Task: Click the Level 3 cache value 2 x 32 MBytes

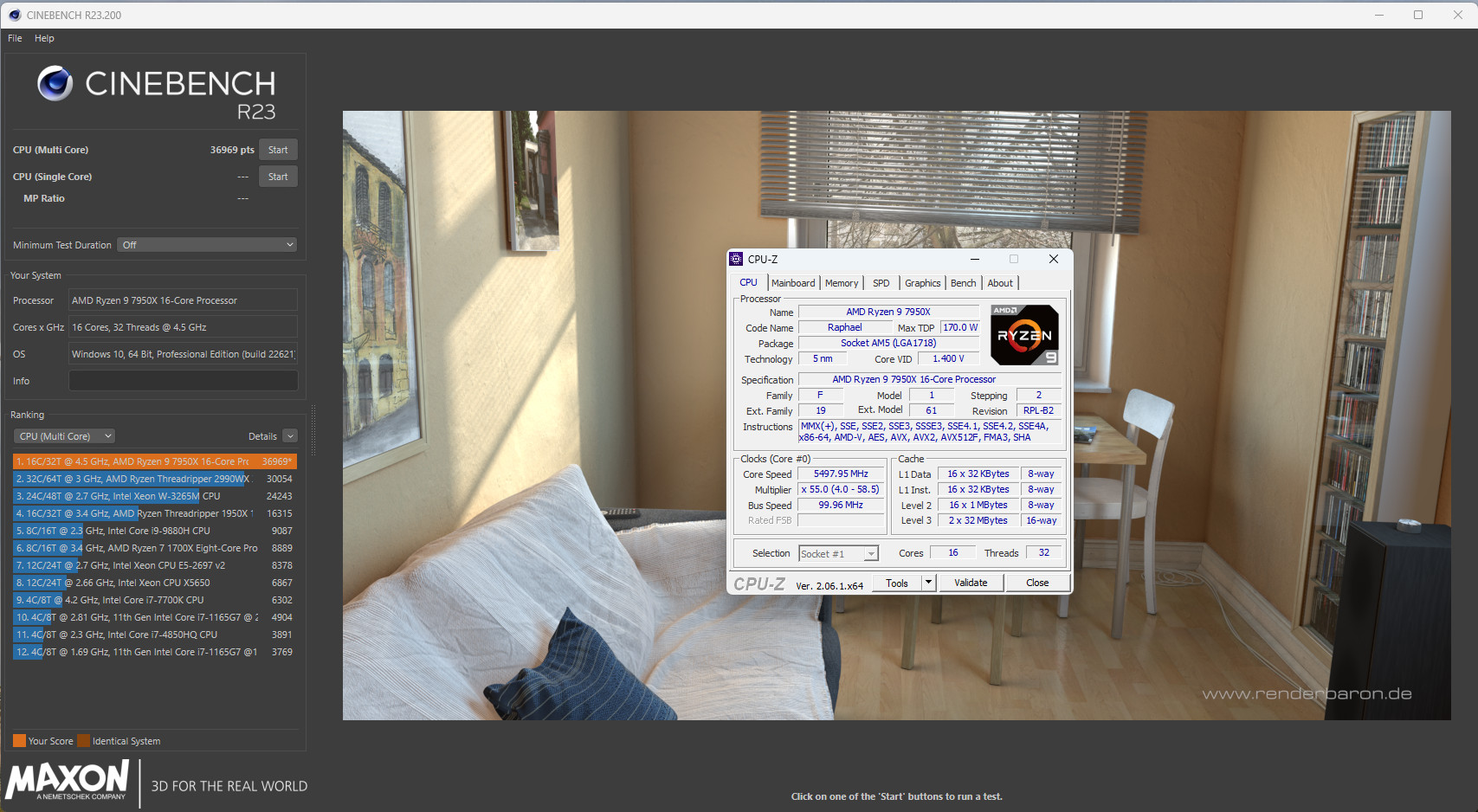Action: coord(978,520)
